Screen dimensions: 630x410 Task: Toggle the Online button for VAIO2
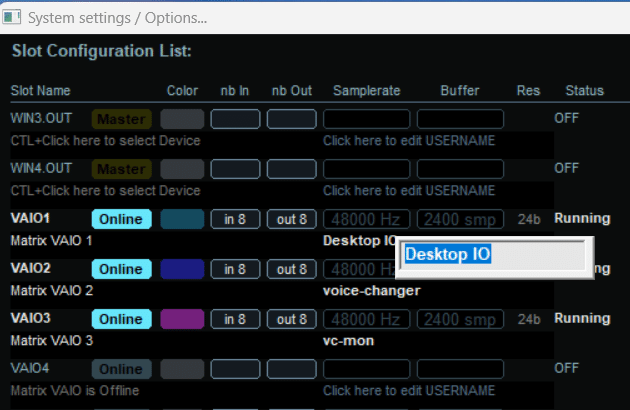(x=122, y=269)
